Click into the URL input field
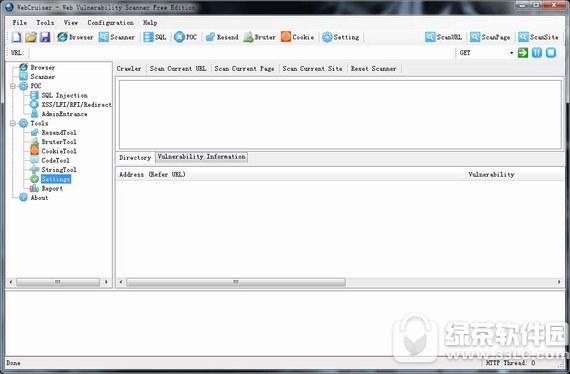This screenshot has height=374, width=570. point(241,53)
